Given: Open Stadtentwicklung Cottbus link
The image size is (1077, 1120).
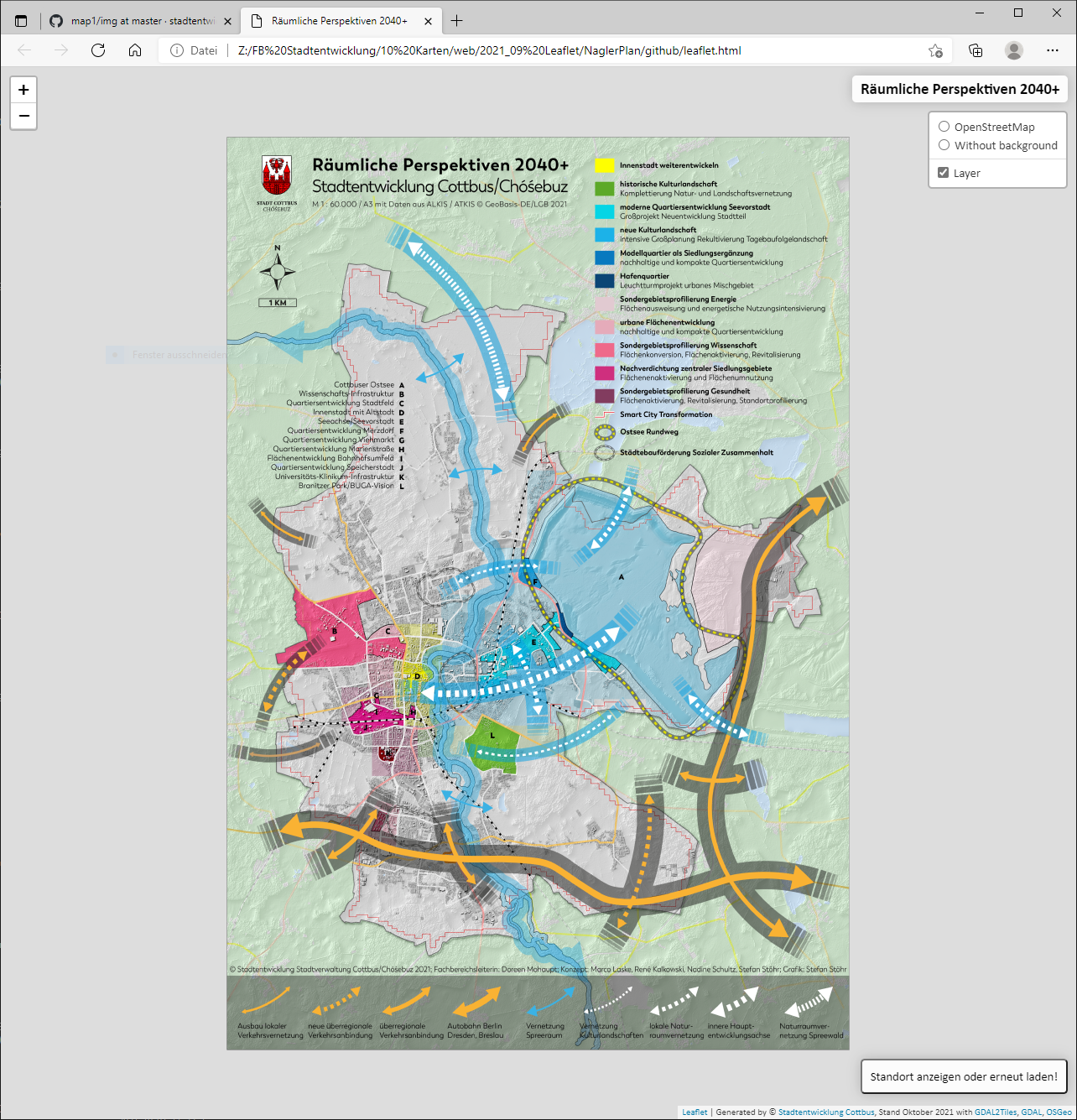Looking at the screenshot, I should [826, 1112].
